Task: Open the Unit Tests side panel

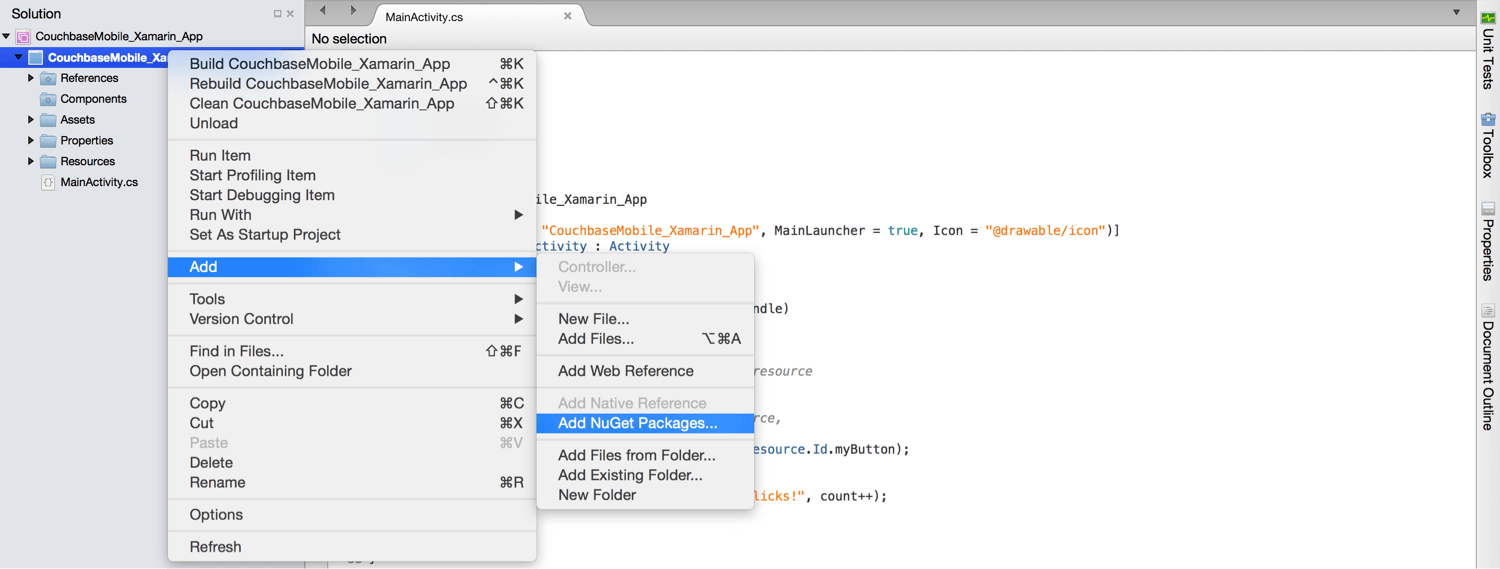Action: point(1488,50)
